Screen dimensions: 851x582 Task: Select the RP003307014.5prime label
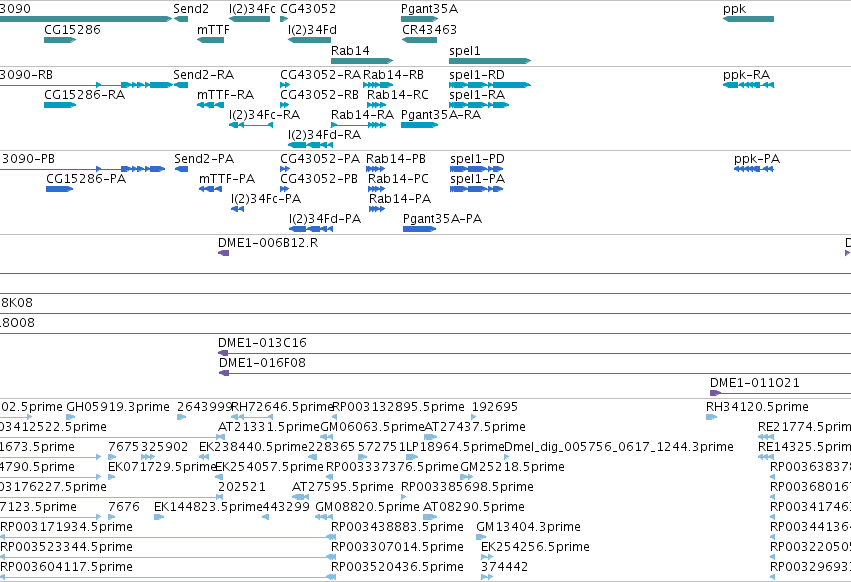398,547
